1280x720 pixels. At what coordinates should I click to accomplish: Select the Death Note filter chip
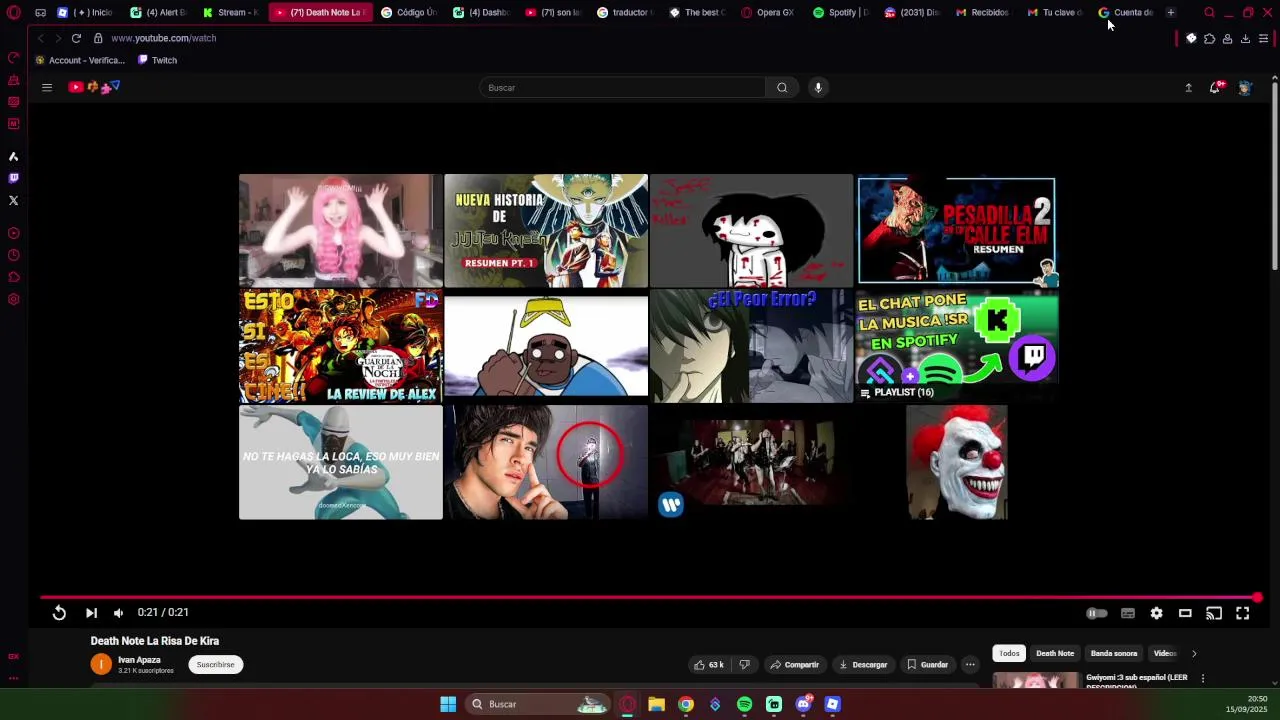tap(1055, 654)
